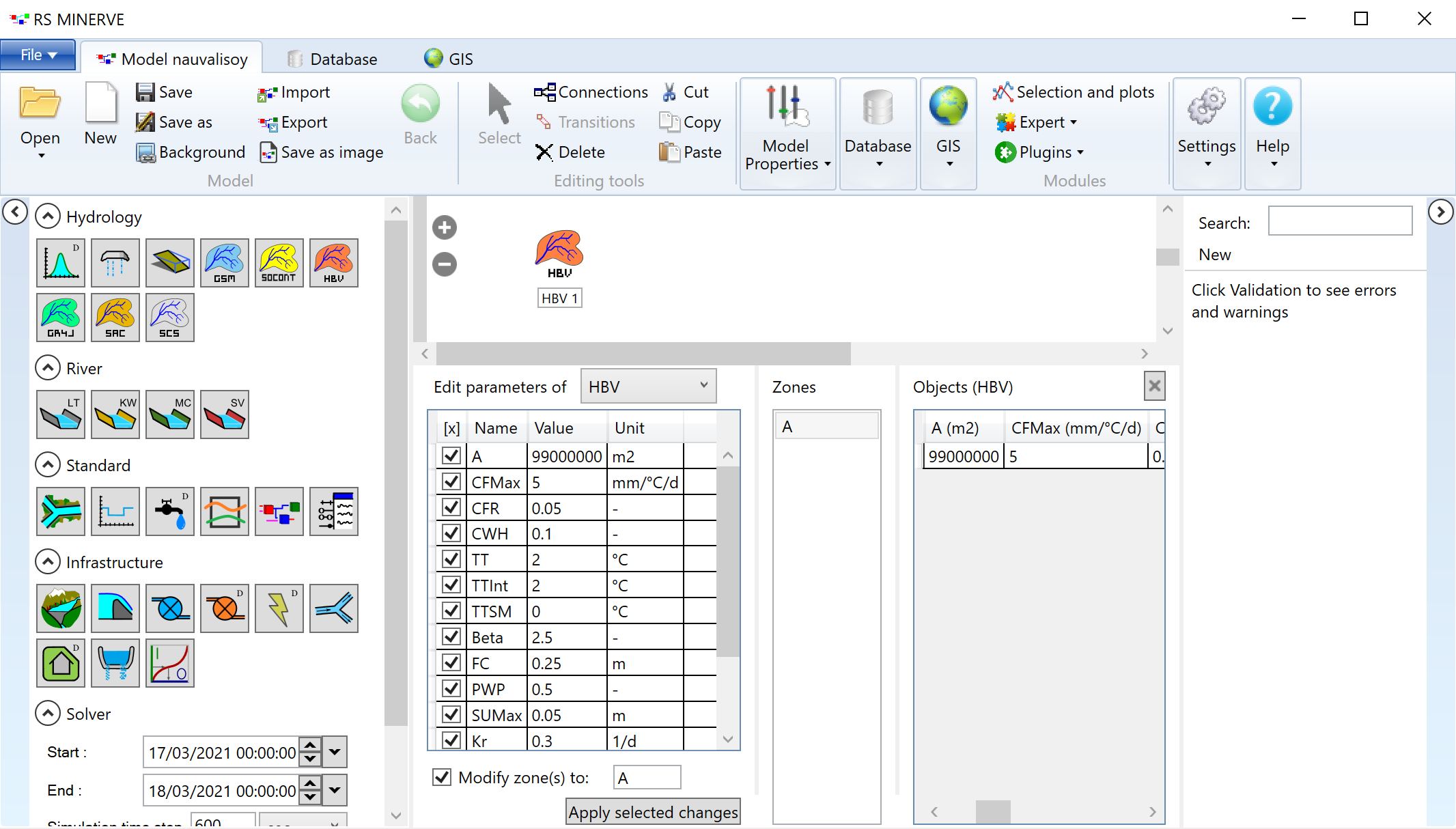1456x829 pixels.
Task: Choose the Snow-GSM bell curve station icon
Action: [x=61, y=263]
